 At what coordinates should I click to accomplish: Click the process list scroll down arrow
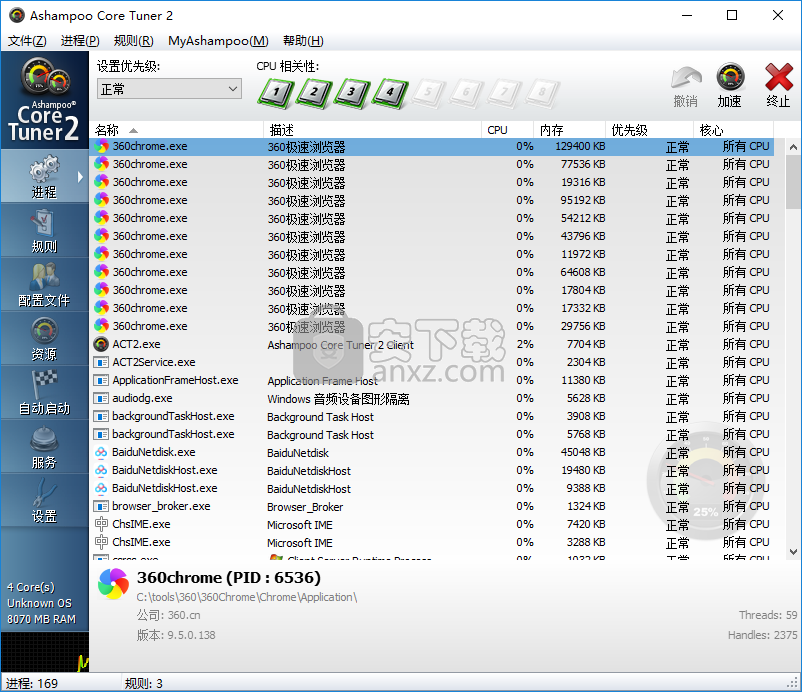pyautogui.click(x=793, y=551)
